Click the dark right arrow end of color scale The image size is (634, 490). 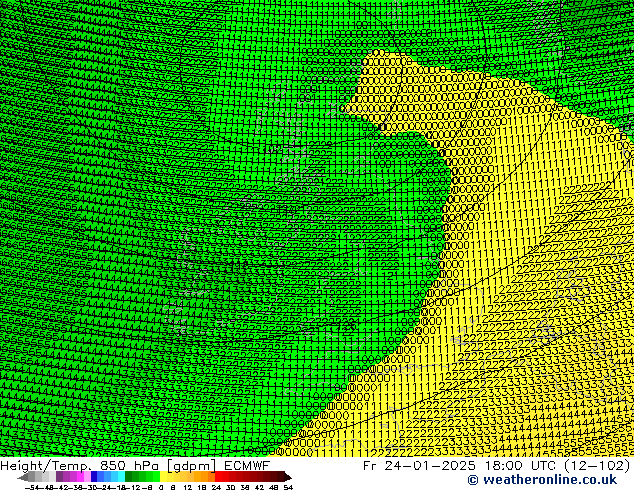288,477
